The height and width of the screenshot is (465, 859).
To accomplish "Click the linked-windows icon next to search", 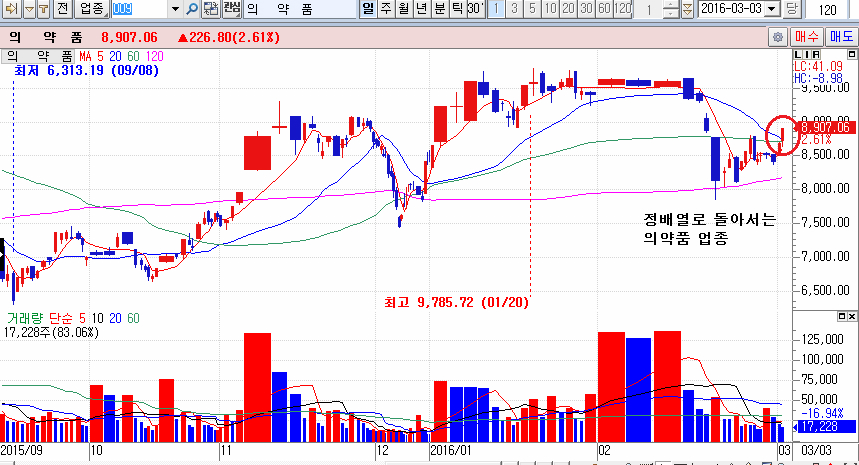I will 211,9.
